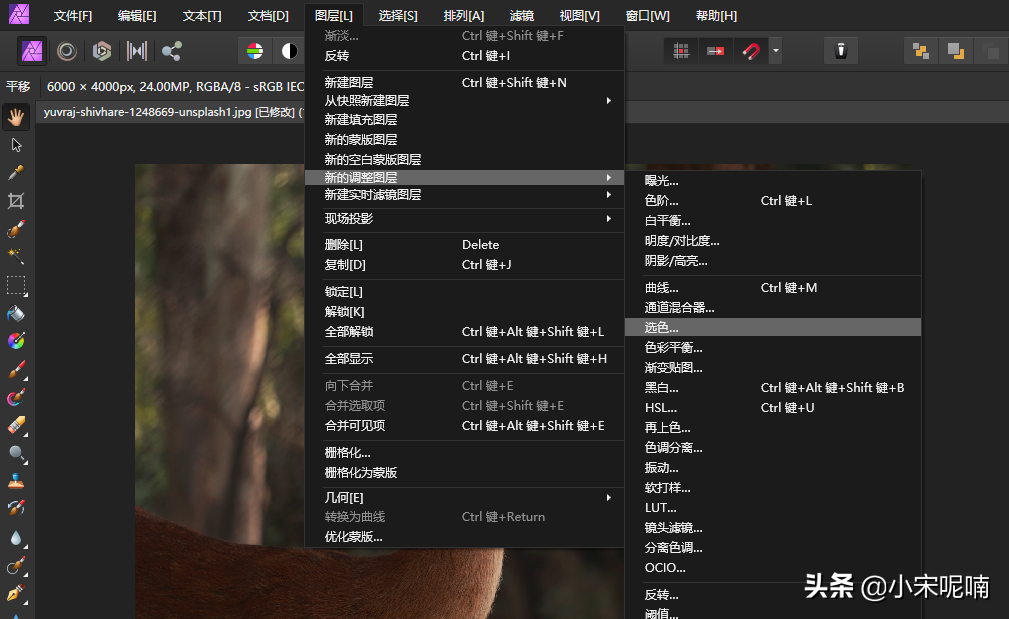
Task: Choose 复制[D] layer menu item
Action: (x=464, y=264)
